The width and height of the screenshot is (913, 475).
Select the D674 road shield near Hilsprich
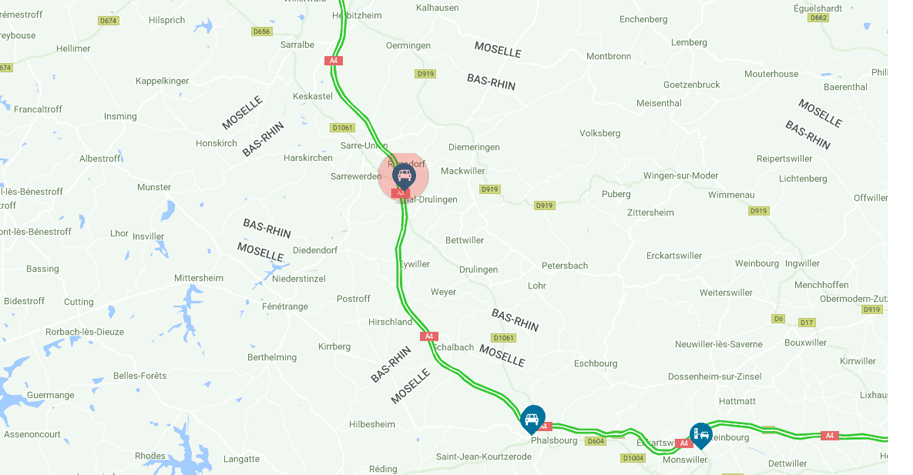[108, 20]
